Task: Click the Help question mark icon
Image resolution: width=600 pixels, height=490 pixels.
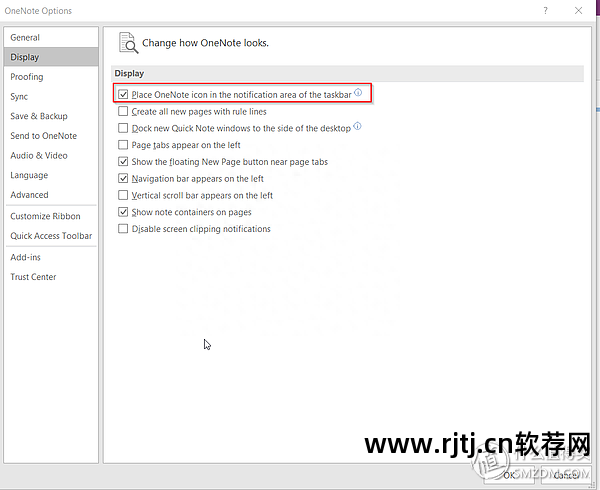Action: tap(545, 11)
